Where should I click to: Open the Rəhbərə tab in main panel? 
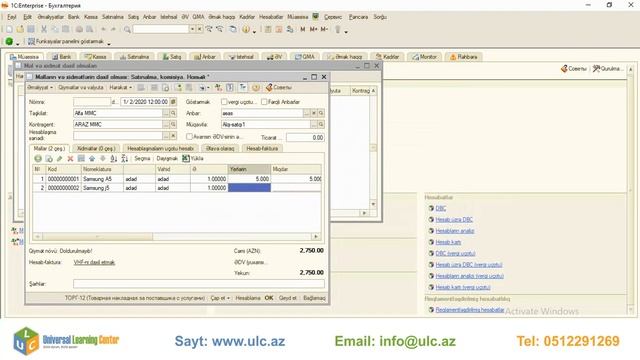click(464, 57)
